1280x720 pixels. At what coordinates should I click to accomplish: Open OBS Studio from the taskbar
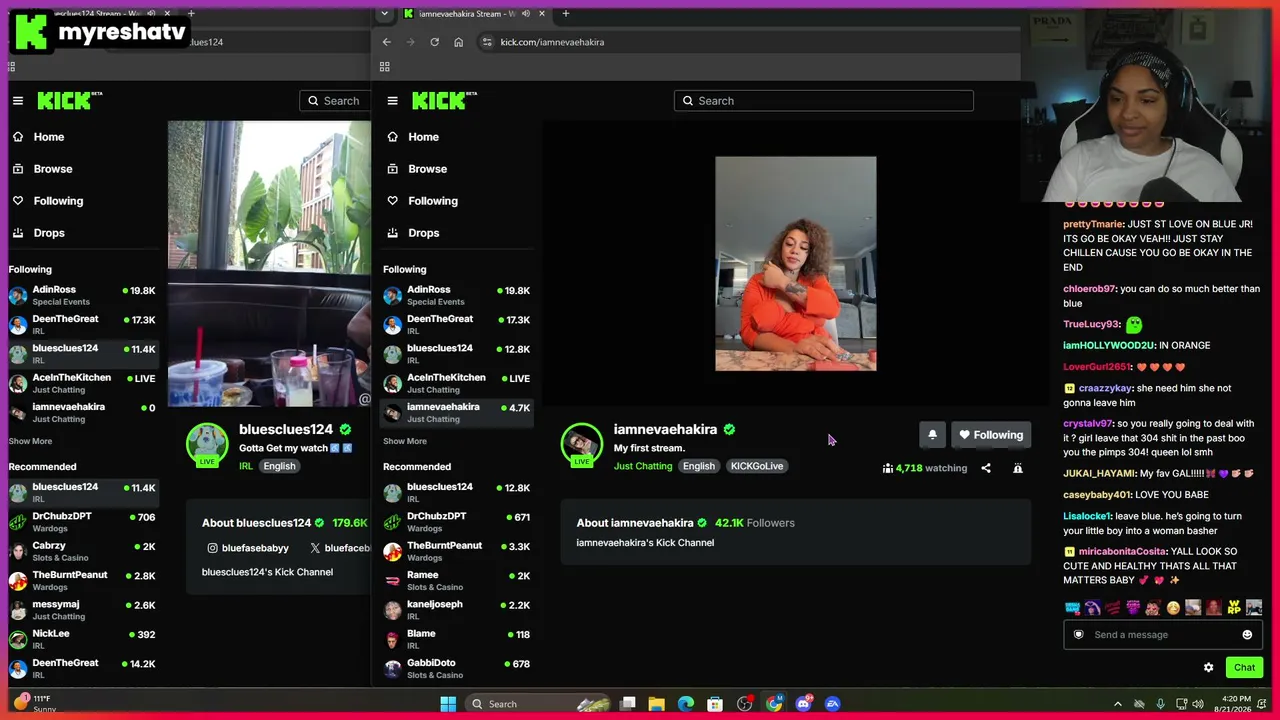pyautogui.click(x=745, y=704)
